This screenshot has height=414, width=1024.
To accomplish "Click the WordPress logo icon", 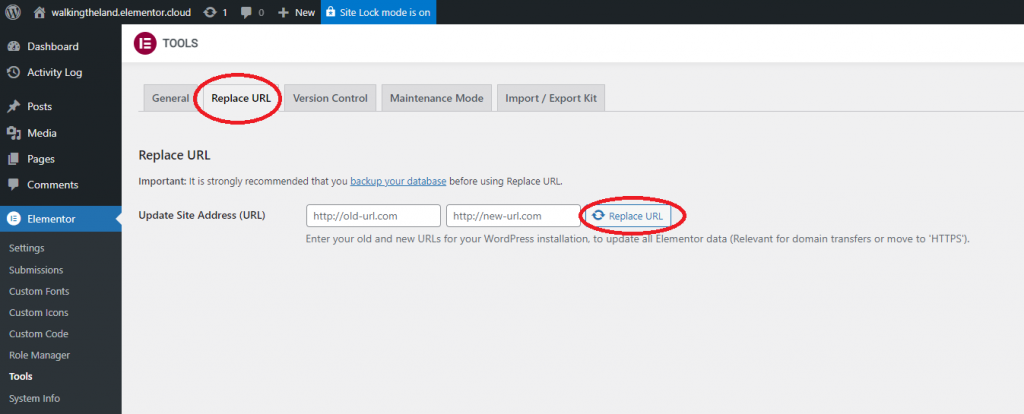I will (x=14, y=12).
